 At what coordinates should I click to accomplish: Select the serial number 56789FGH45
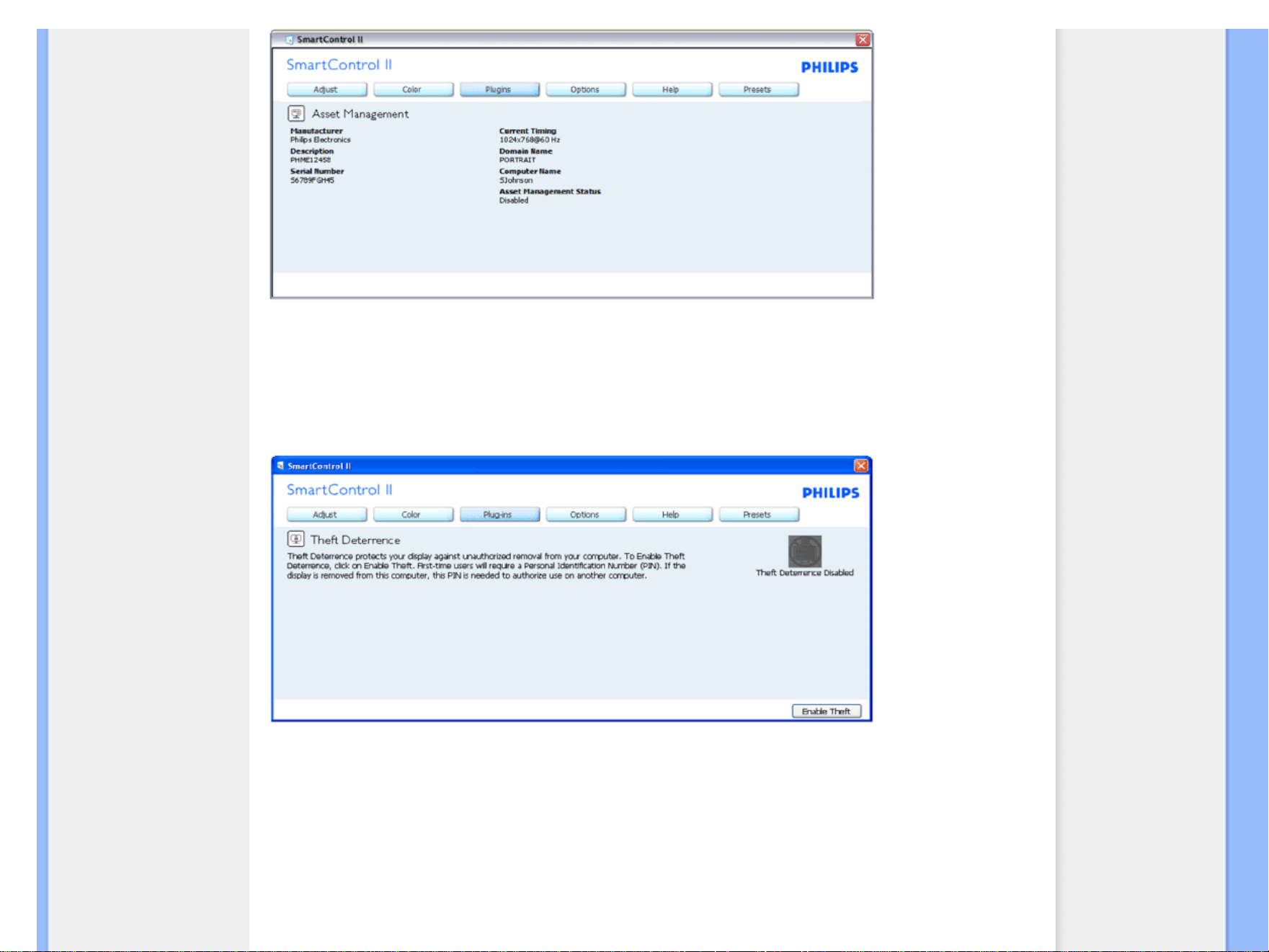(x=312, y=180)
